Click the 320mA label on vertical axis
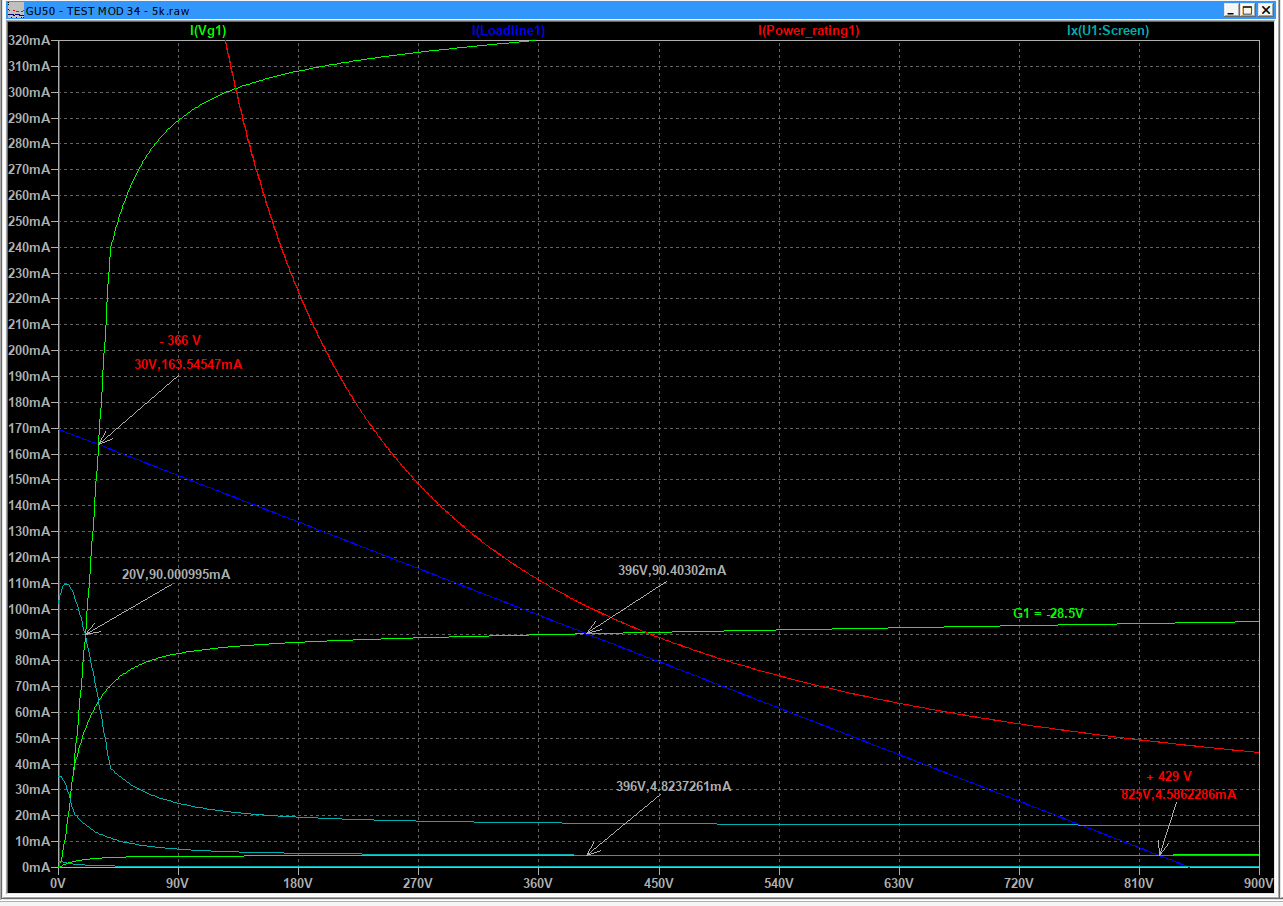 [28, 41]
